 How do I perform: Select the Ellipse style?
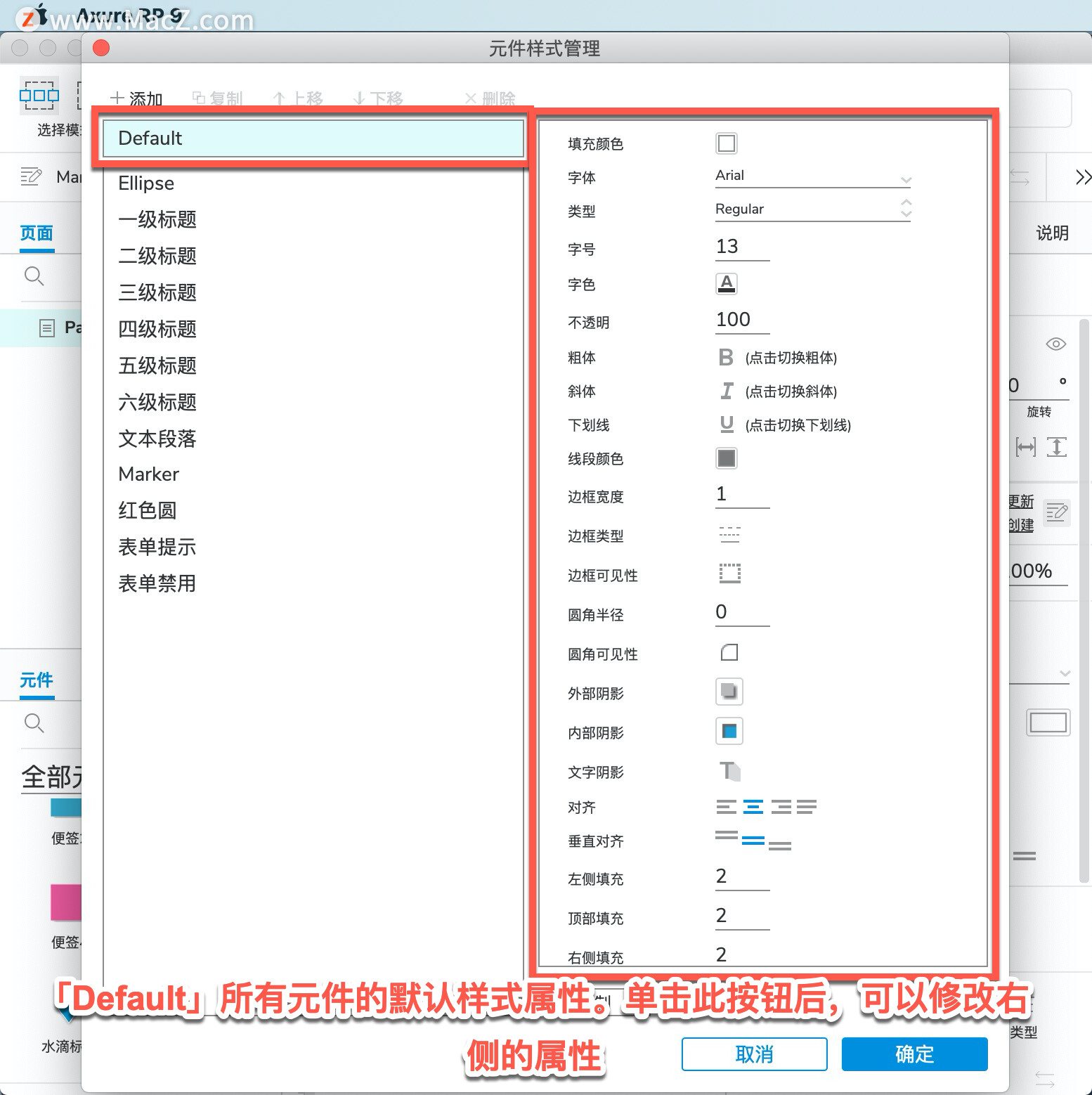313,183
